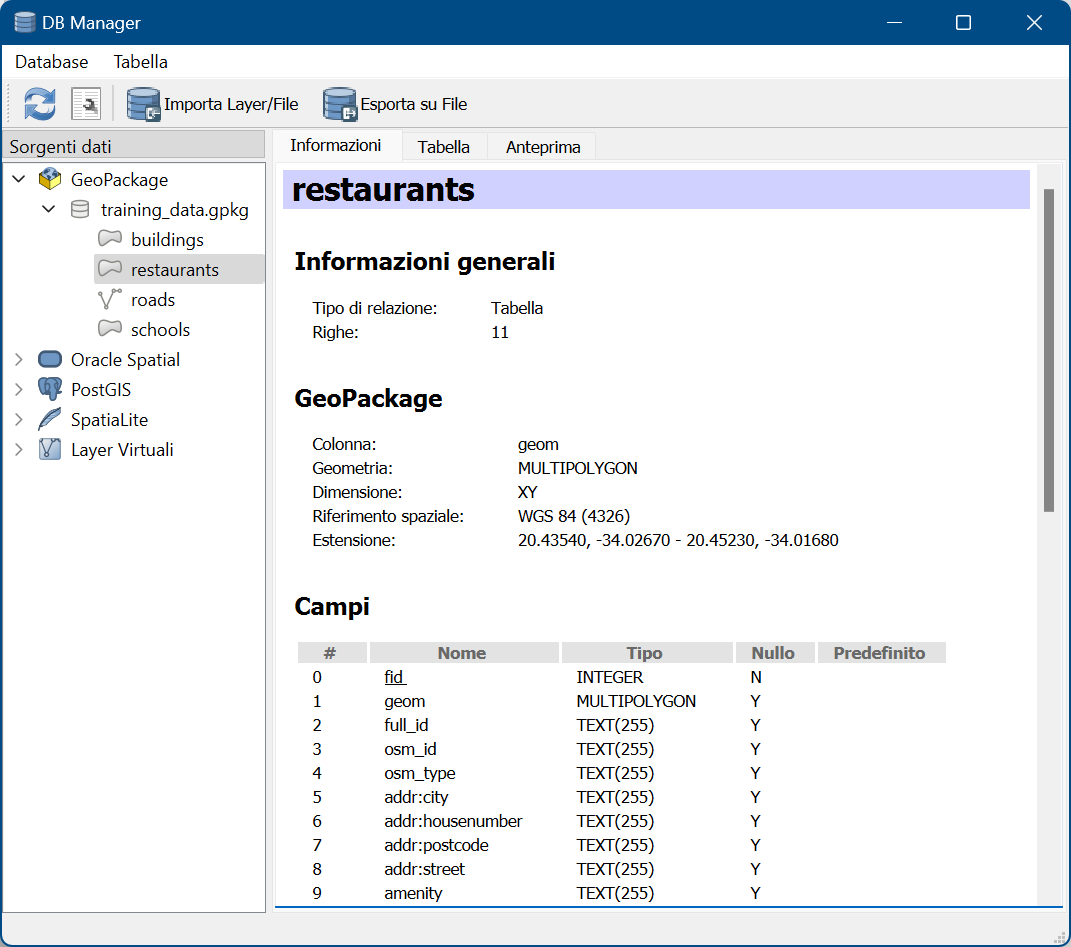Select PostGIS label in tree
Image resolution: width=1071 pixels, height=947 pixels.
tap(101, 390)
